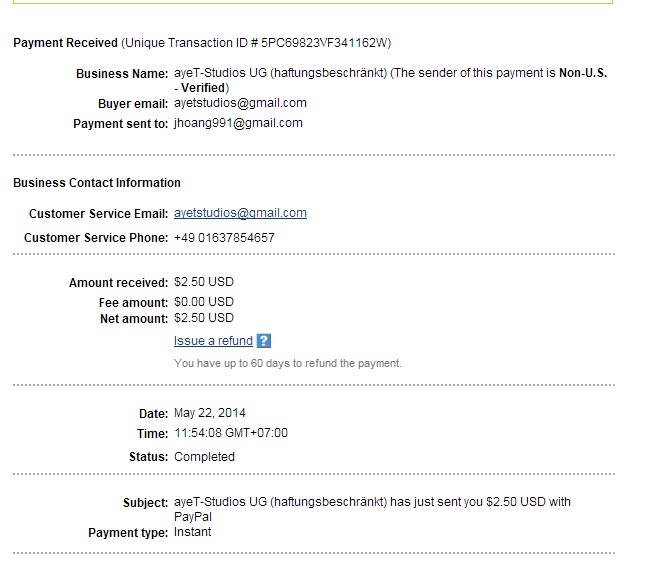The image size is (646, 584).
Task: Click the Net amount value
Action: point(203,318)
